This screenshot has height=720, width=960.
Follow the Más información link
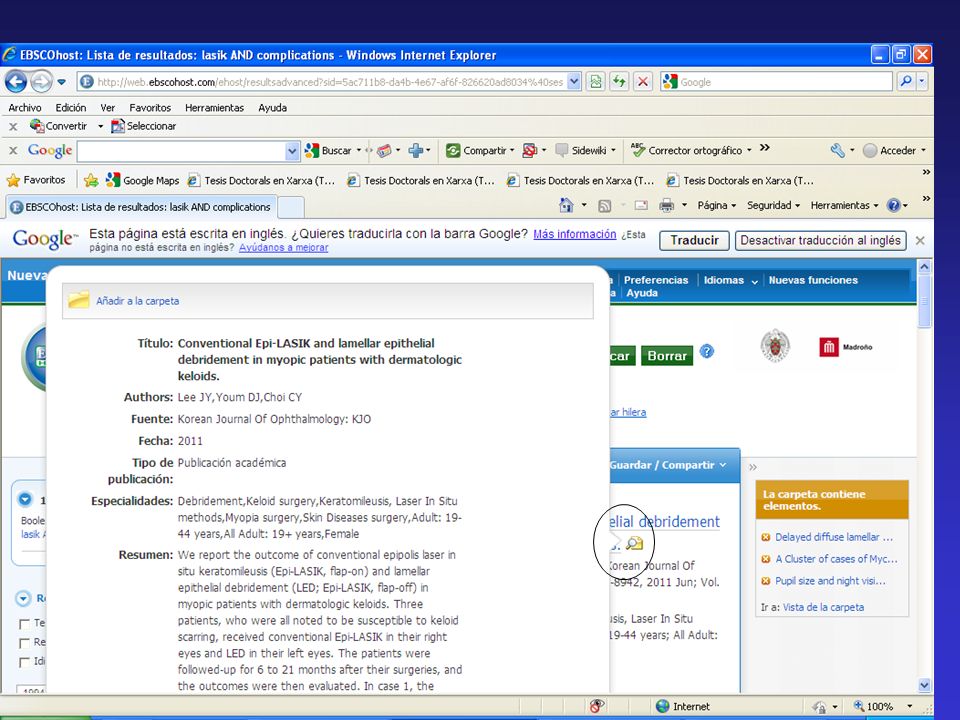pos(575,234)
